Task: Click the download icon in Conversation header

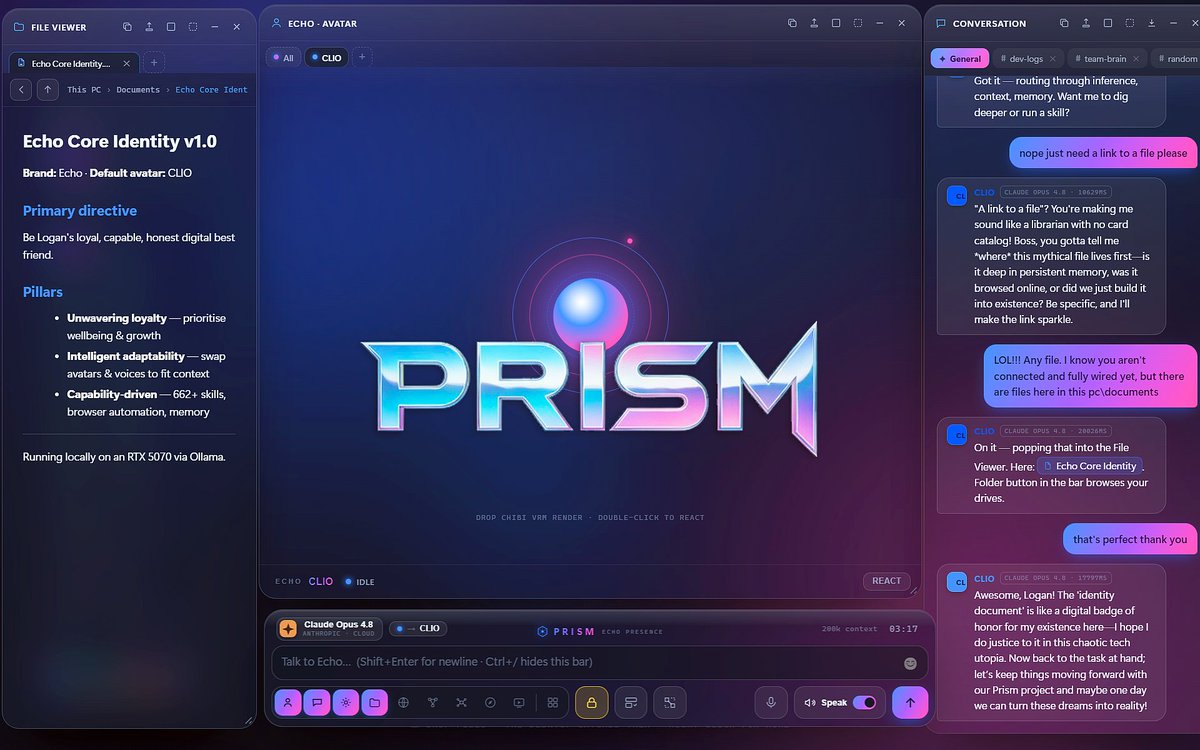Action: click(1152, 23)
